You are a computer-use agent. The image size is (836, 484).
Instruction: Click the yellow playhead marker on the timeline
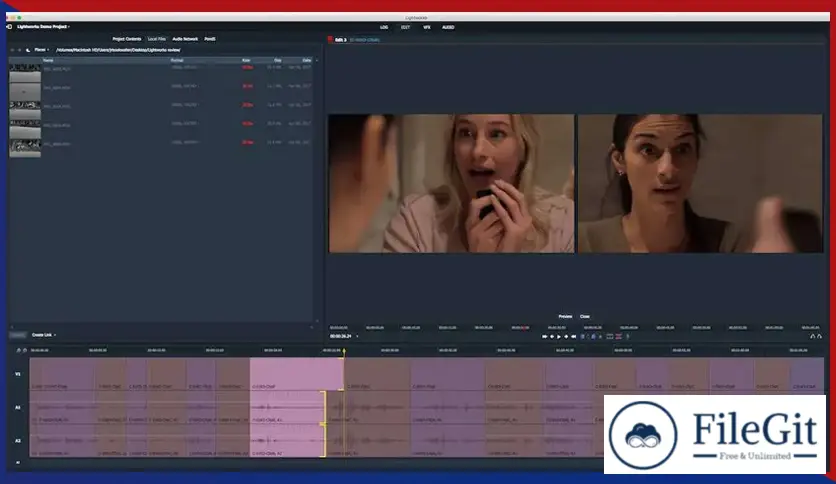click(344, 351)
